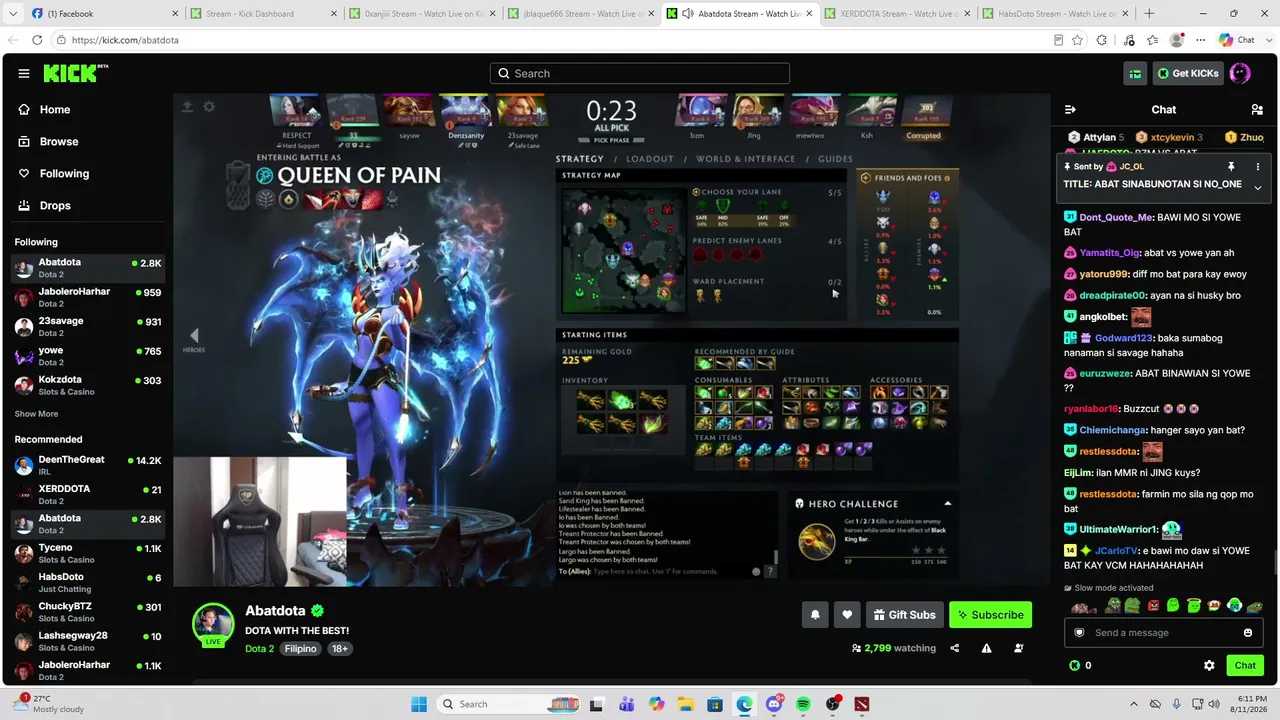Image resolution: width=1280 pixels, height=720 pixels.
Task: Switch to the Facebook browser tab
Action: point(104,14)
